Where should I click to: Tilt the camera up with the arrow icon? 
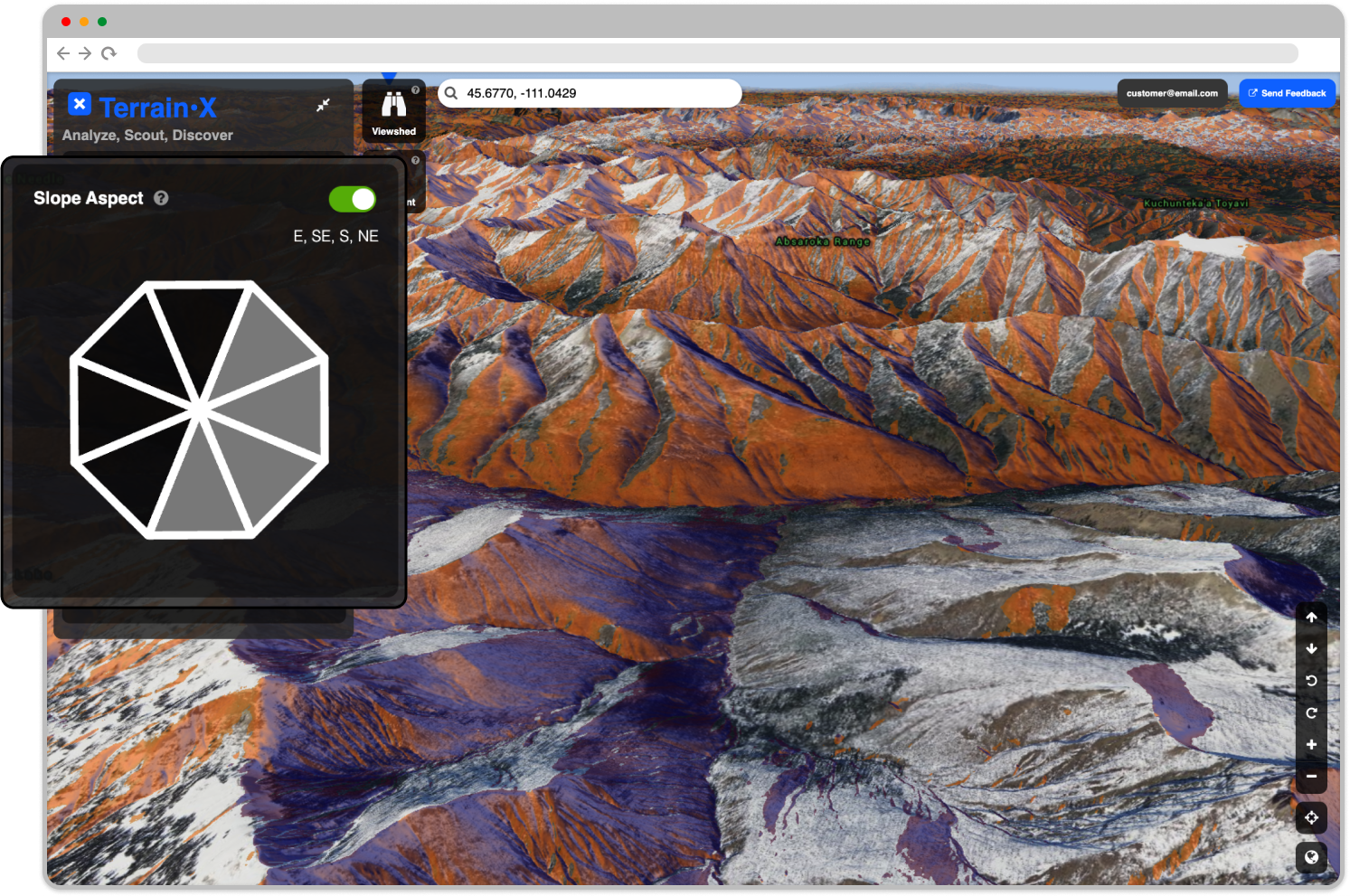[1311, 617]
